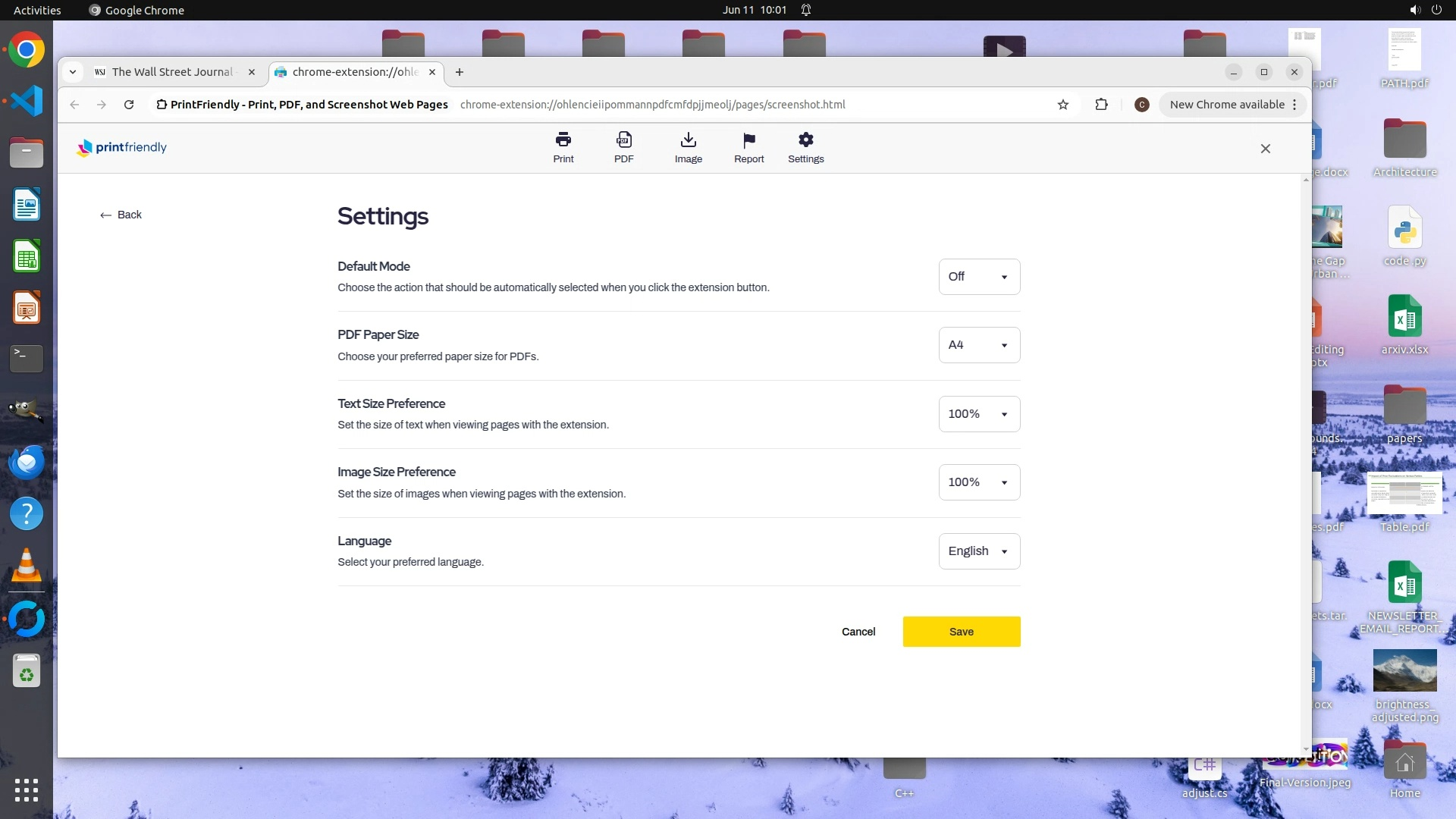Click the yellow Save button
This screenshot has width=1456, height=819.
pos(961,632)
